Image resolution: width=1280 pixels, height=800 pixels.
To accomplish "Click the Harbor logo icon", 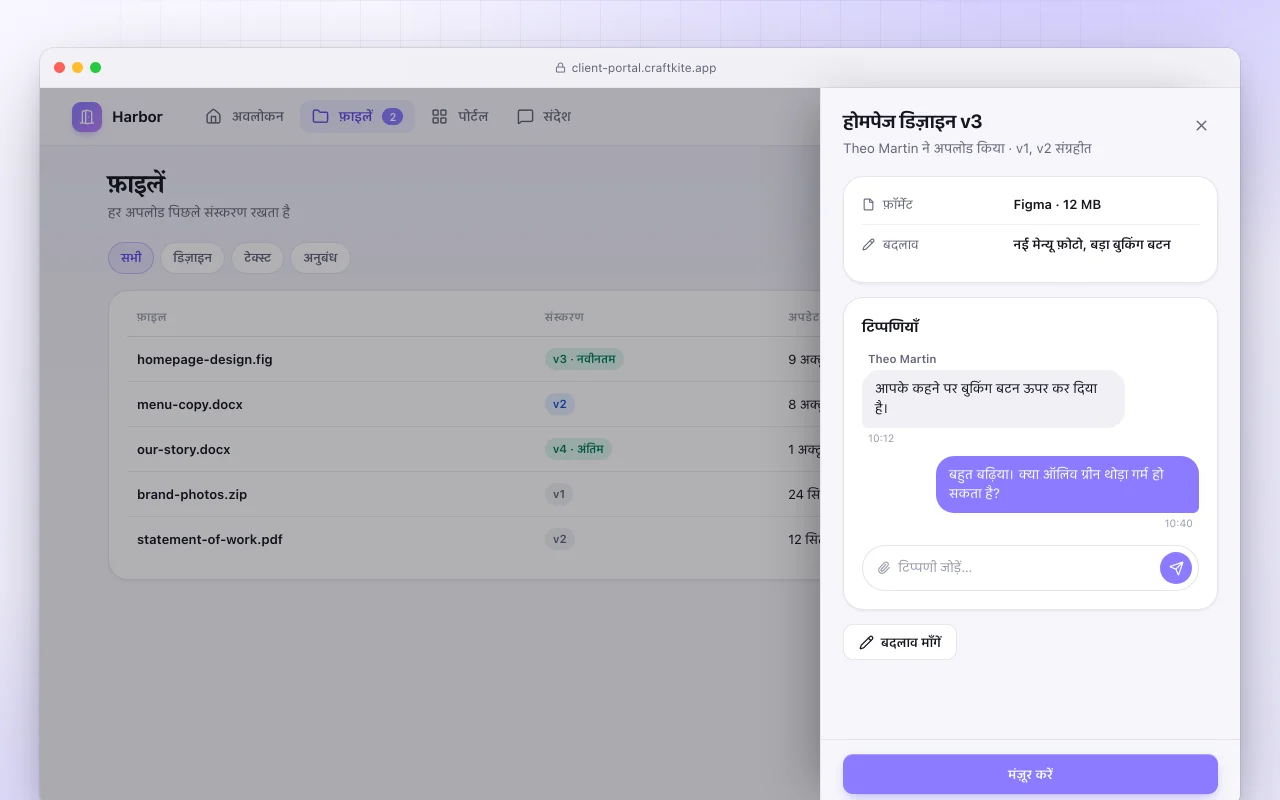I will [87, 117].
